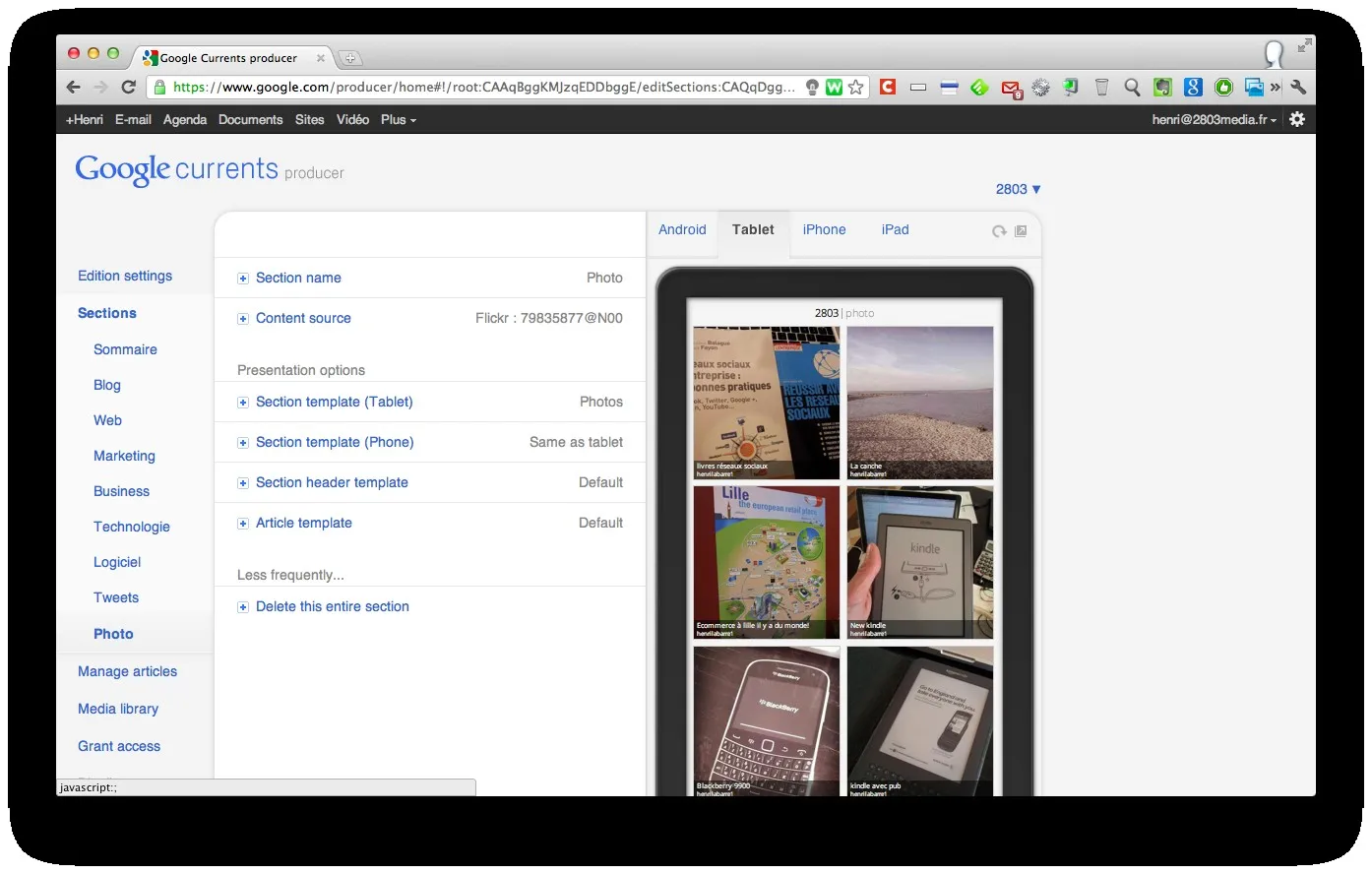The width and height of the screenshot is (1372, 874).
Task: Open a new browser tab
Action: tap(349, 58)
